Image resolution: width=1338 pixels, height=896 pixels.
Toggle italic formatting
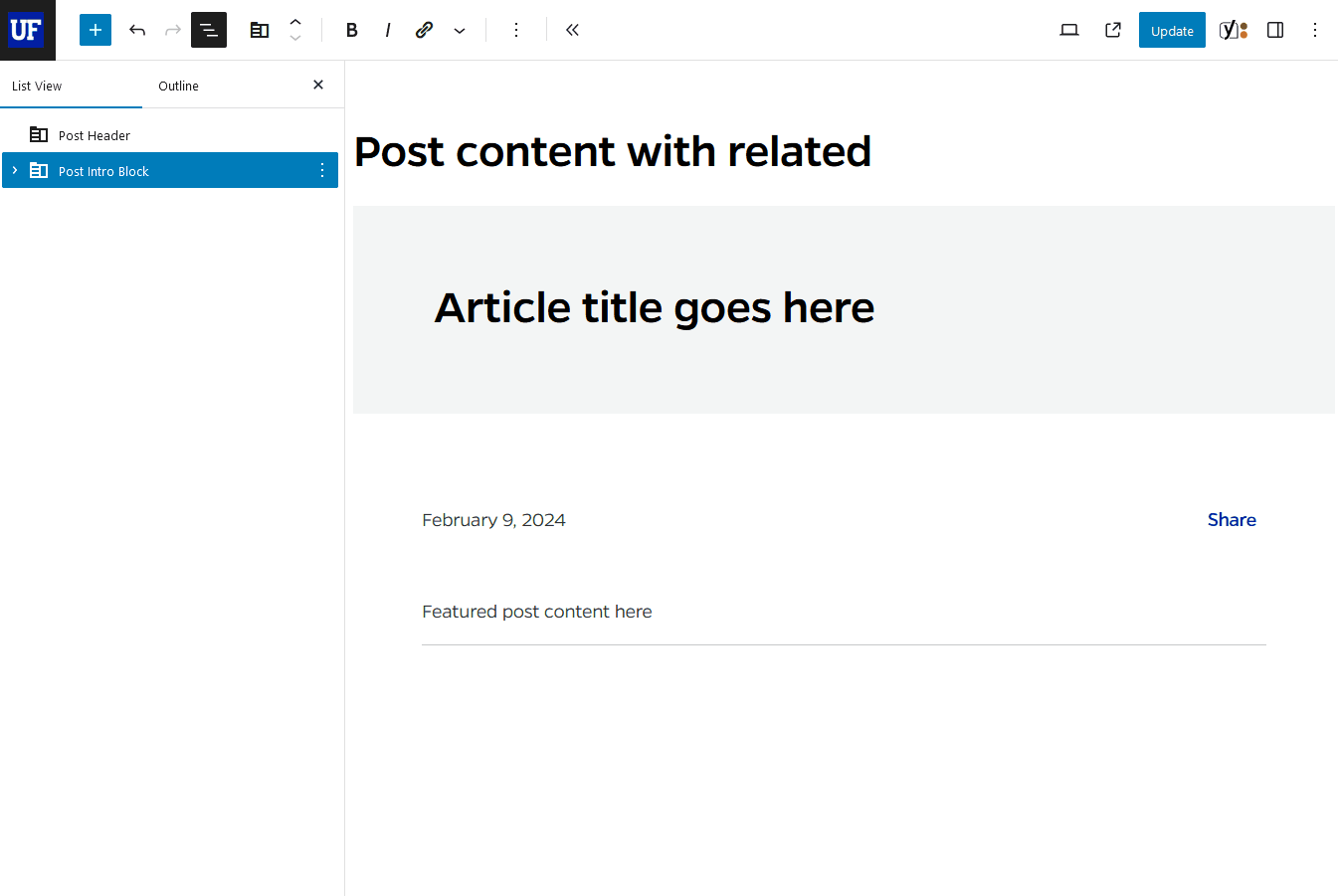tap(387, 30)
